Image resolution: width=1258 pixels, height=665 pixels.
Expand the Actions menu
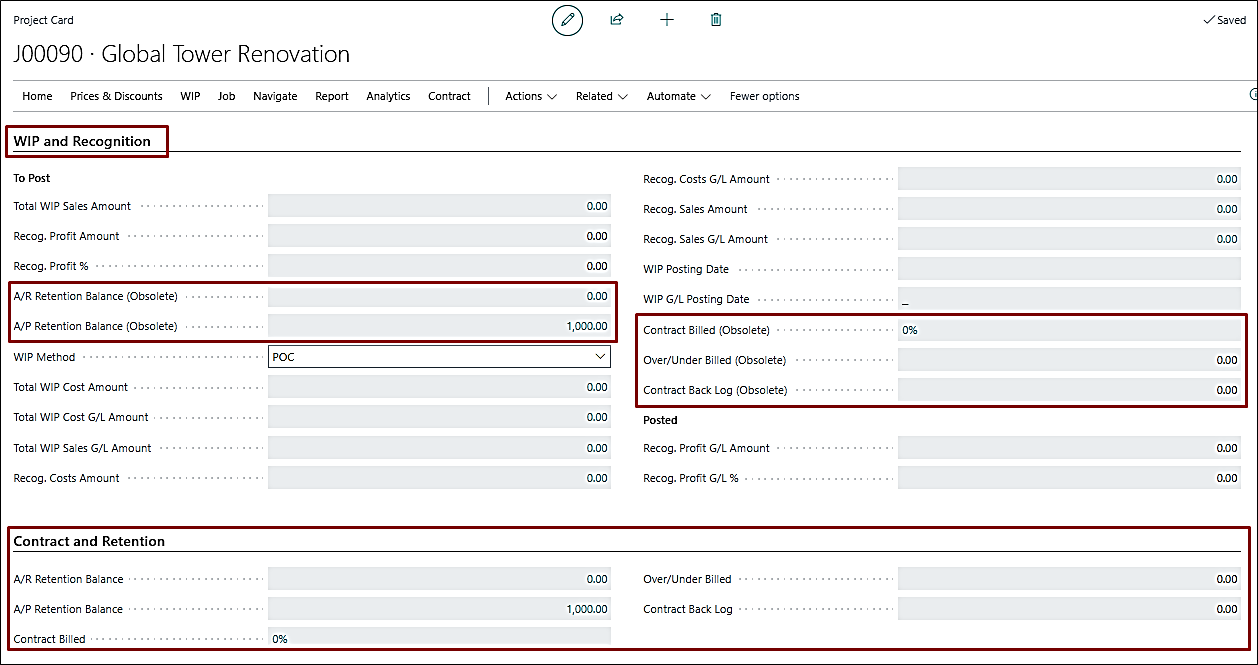pos(530,96)
